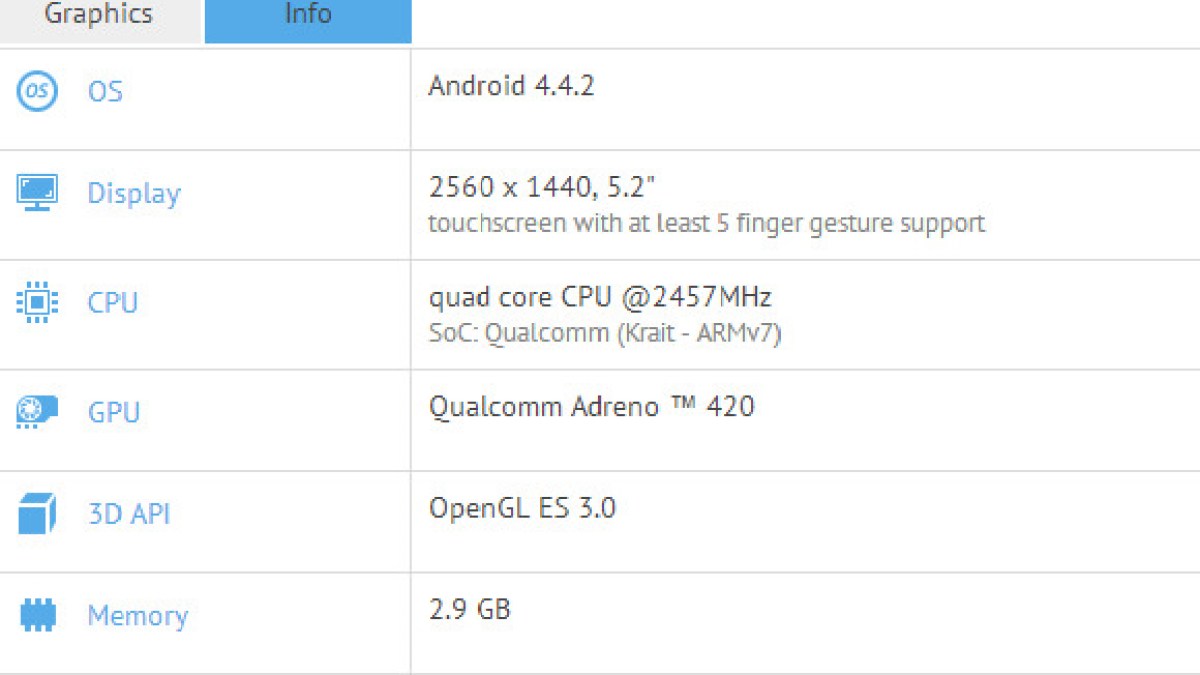The height and width of the screenshot is (675, 1200).
Task: Click the 3D API label
Action: click(128, 514)
